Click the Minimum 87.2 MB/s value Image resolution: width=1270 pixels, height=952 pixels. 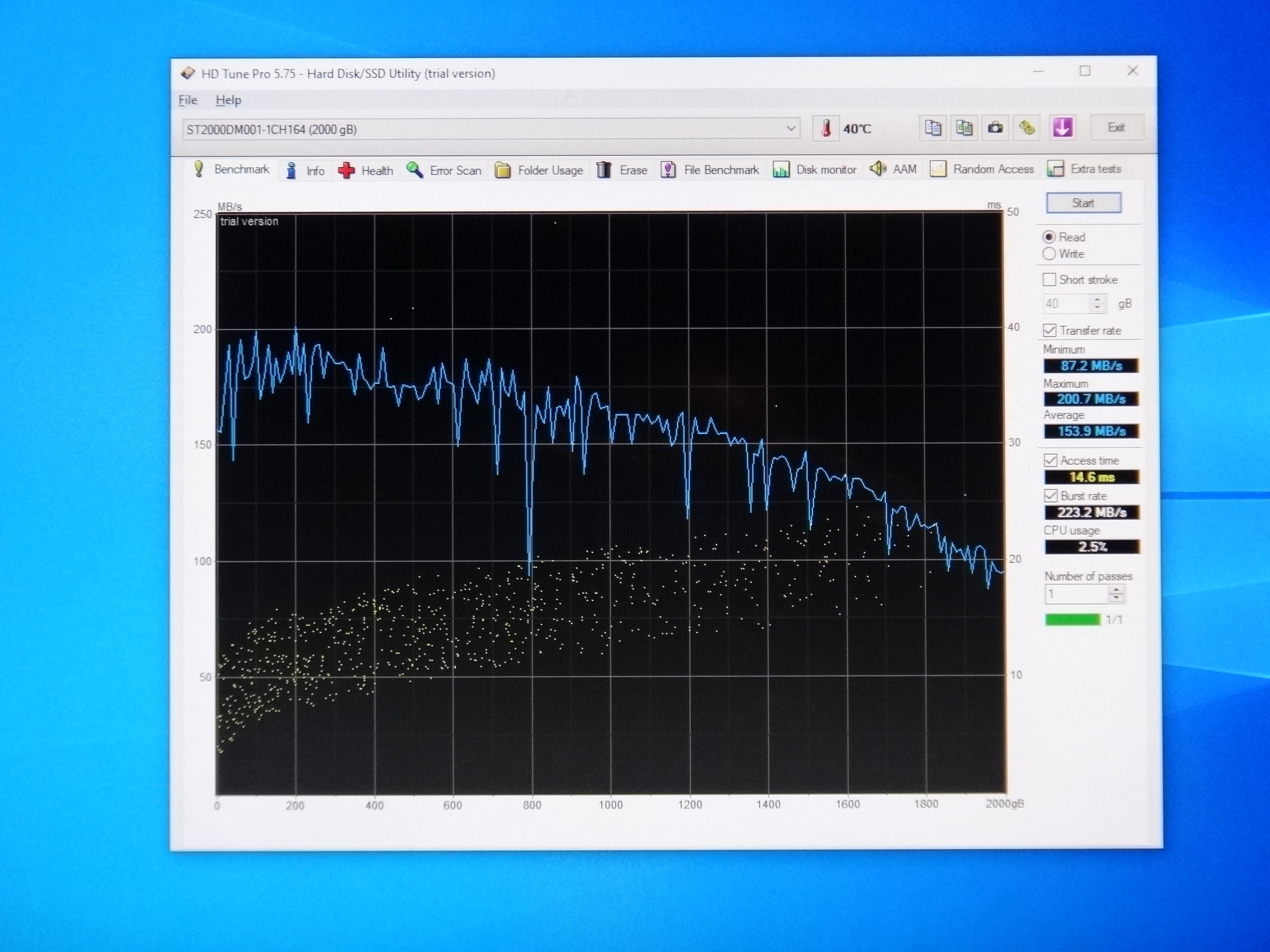[x=1091, y=365]
